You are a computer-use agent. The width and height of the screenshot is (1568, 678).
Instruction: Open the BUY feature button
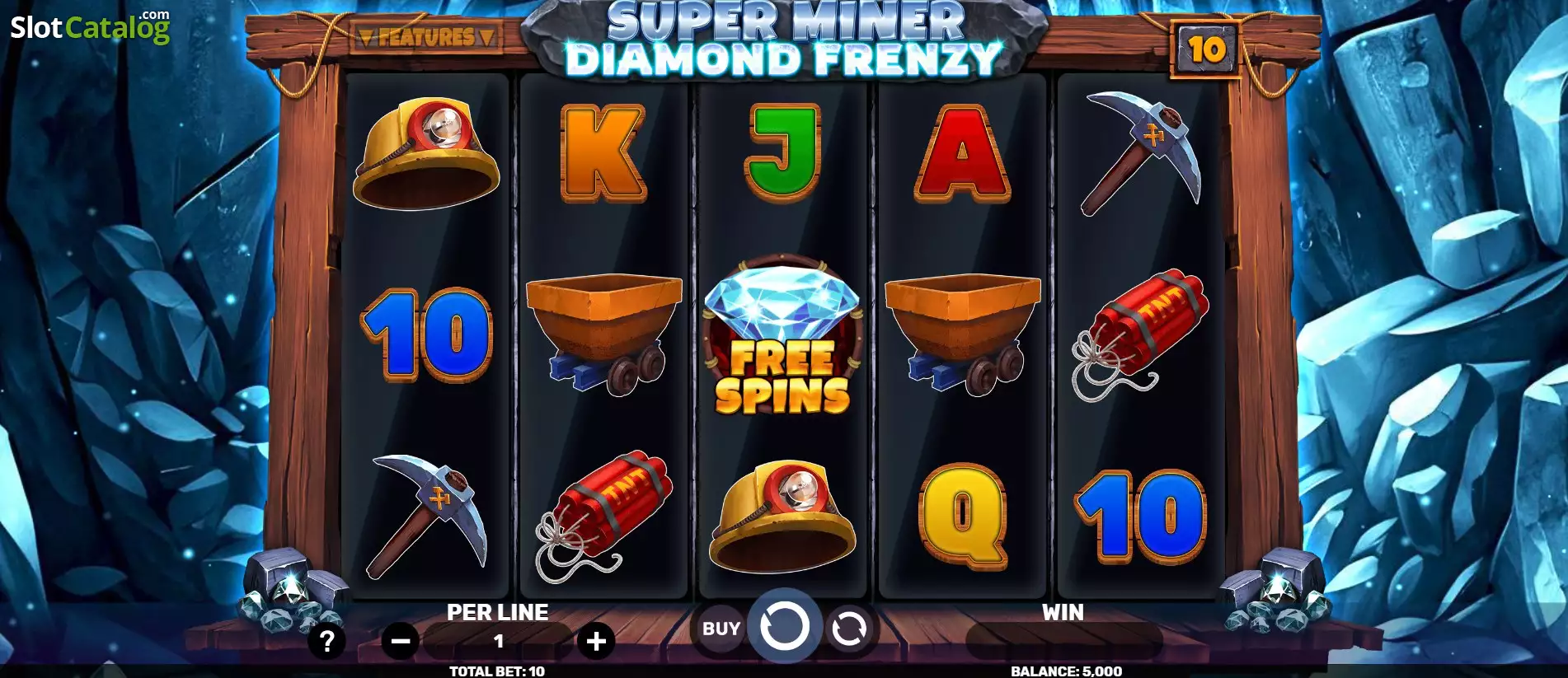721,629
